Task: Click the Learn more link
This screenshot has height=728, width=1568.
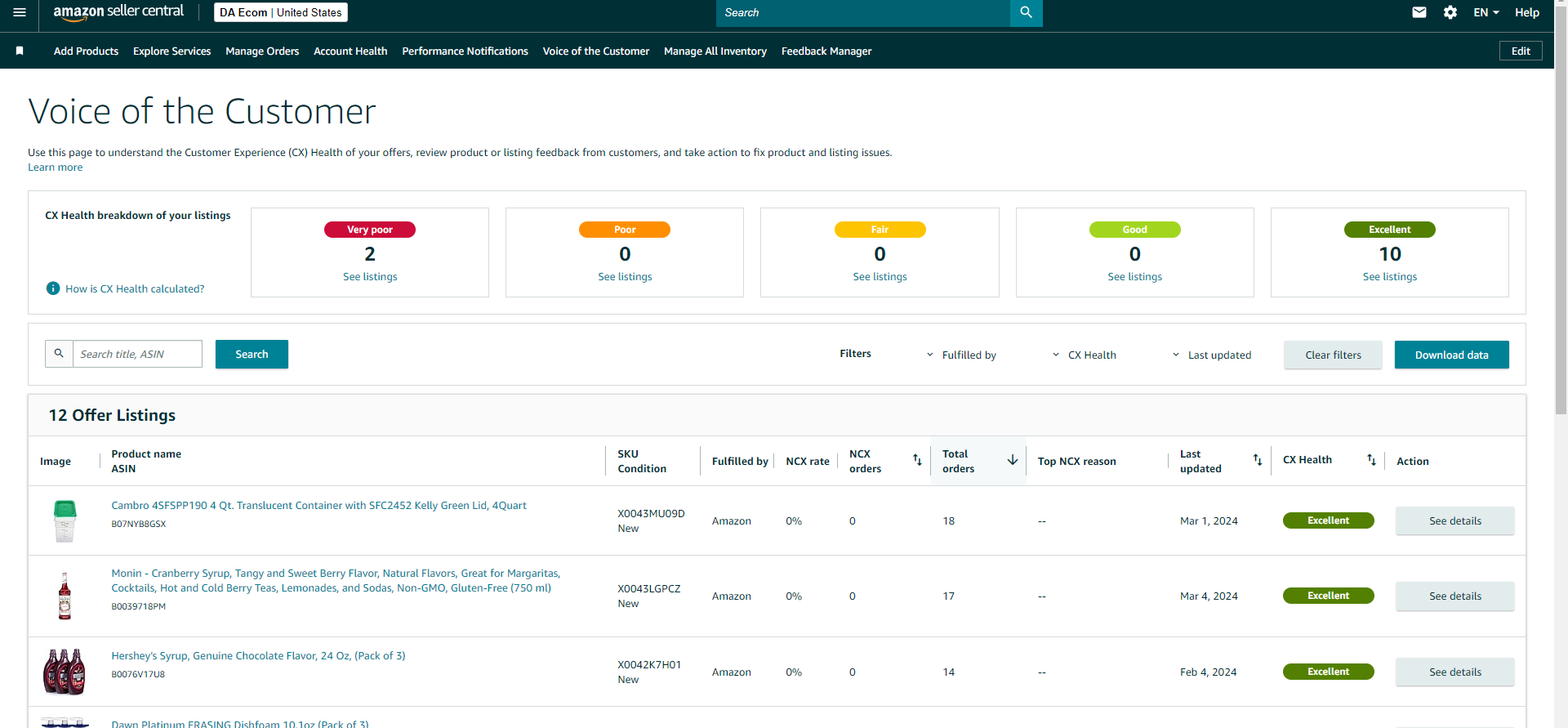Action: point(55,167)
